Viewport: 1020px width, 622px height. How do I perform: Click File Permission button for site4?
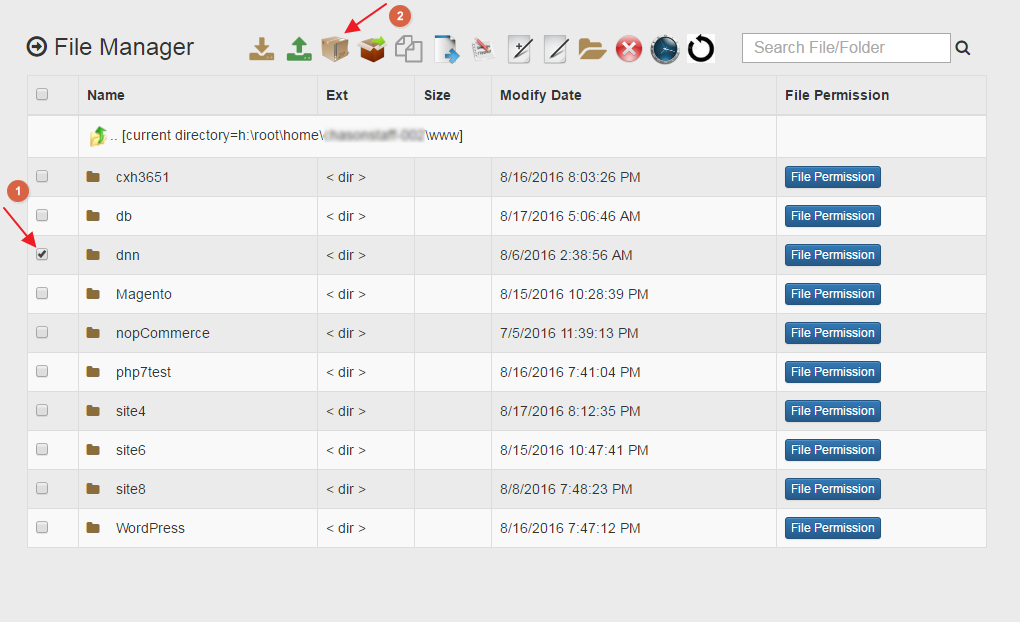click(x=832, y=410)
